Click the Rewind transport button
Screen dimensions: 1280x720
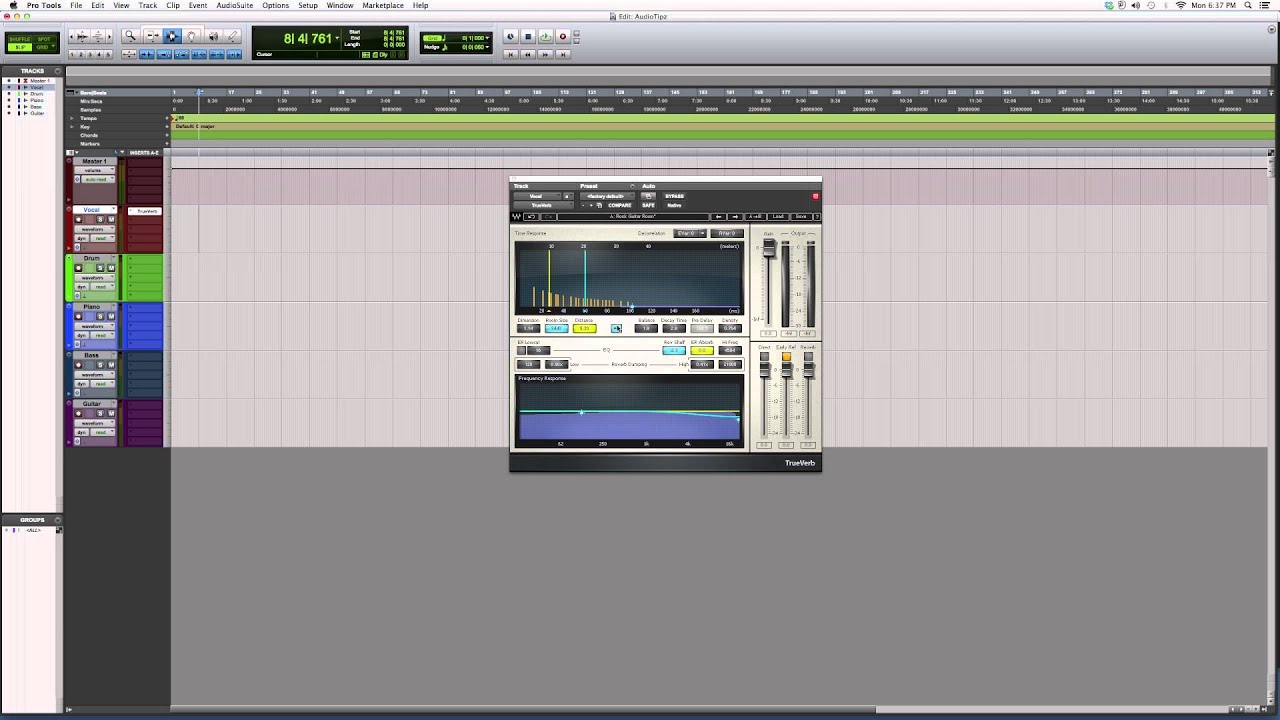point(527,54)
